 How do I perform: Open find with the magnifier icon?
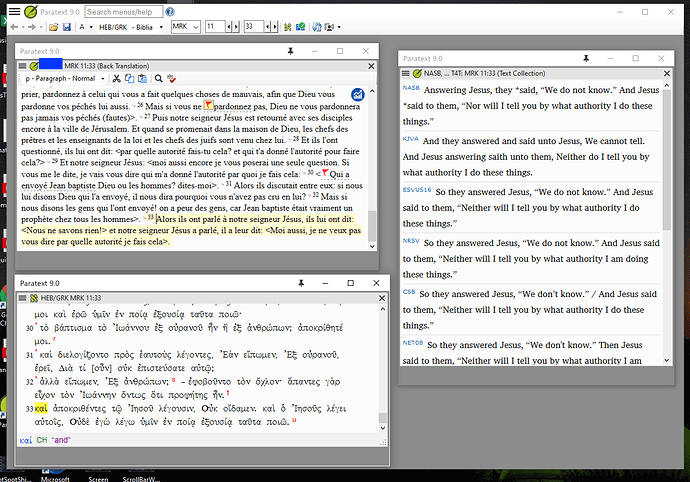point(158,78)
